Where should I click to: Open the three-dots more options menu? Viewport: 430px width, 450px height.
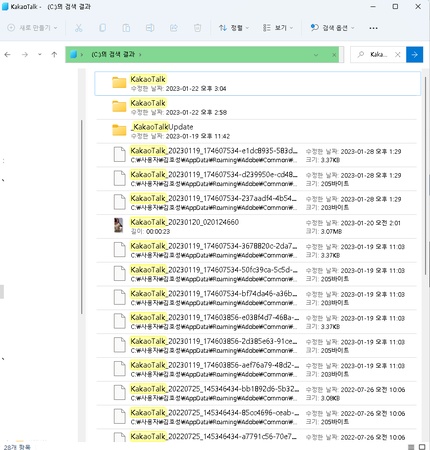[373, 28]
